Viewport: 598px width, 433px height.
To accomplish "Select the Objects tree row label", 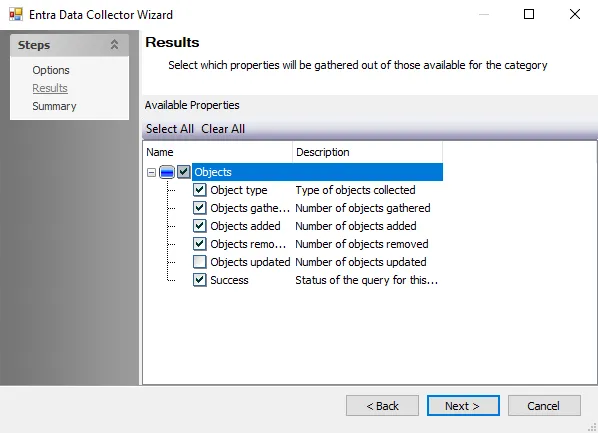I will pos(213,172).
